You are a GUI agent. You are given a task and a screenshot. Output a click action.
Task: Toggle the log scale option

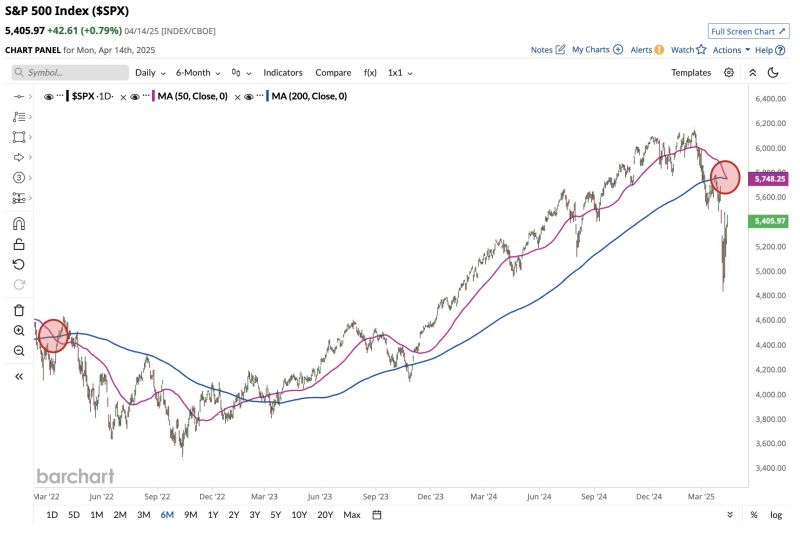776,515
